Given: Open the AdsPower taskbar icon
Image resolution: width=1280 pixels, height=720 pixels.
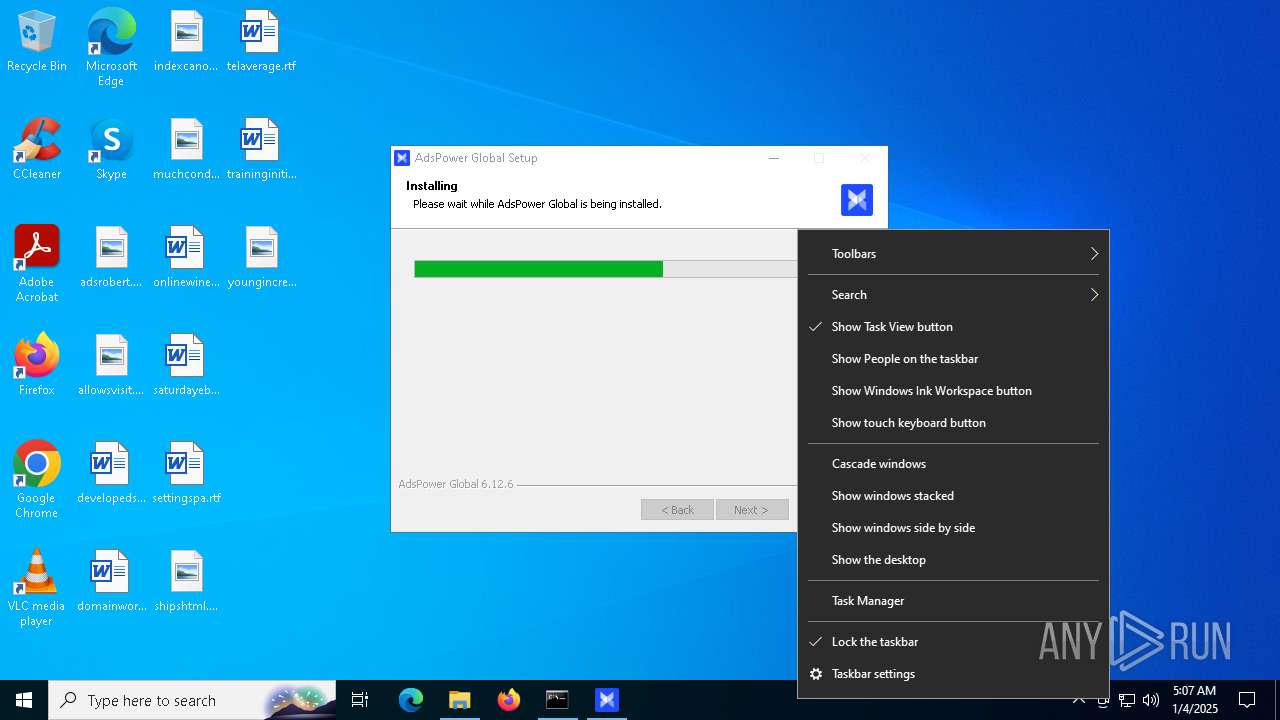Looking at the screenshot, I should [x=606, y=700].
